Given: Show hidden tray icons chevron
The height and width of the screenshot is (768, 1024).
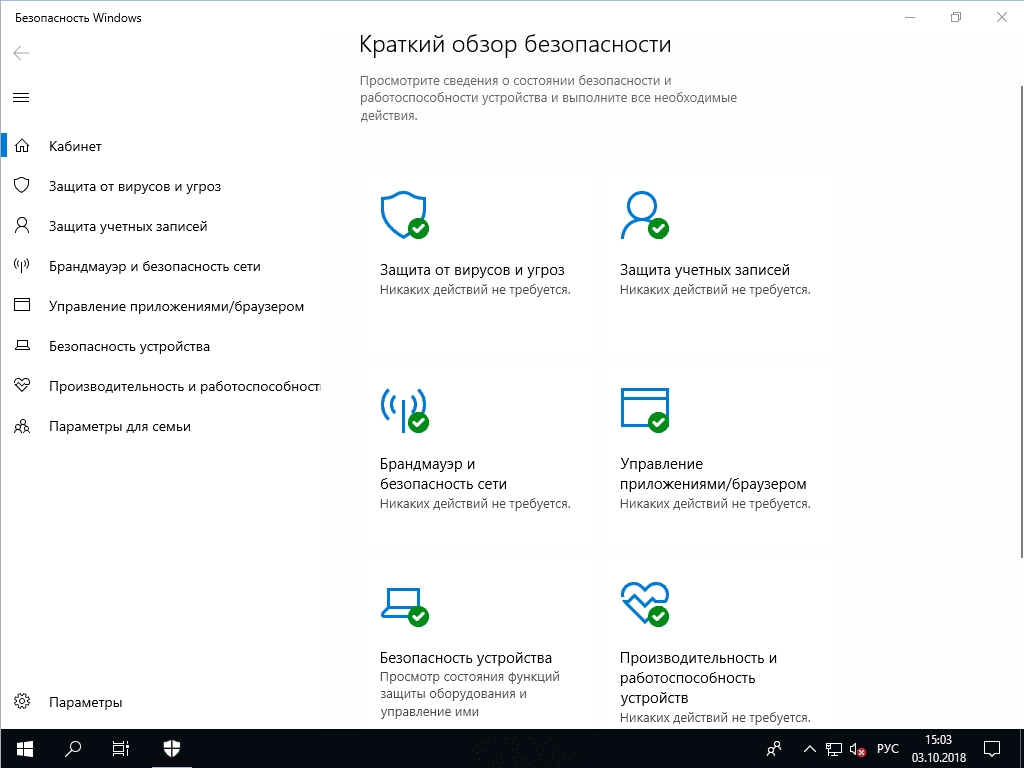Looking at the screenshot, I should click(x=809, y=749).
